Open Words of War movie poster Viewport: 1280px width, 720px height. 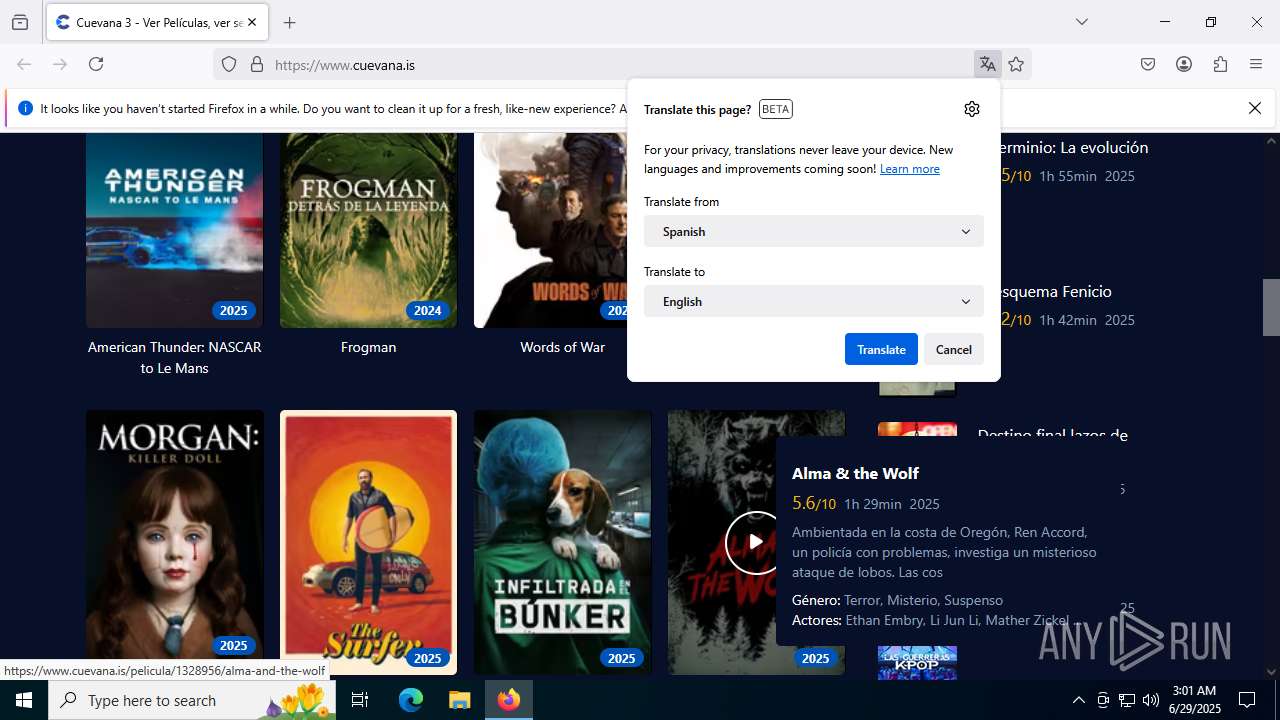tap(550, 231)
